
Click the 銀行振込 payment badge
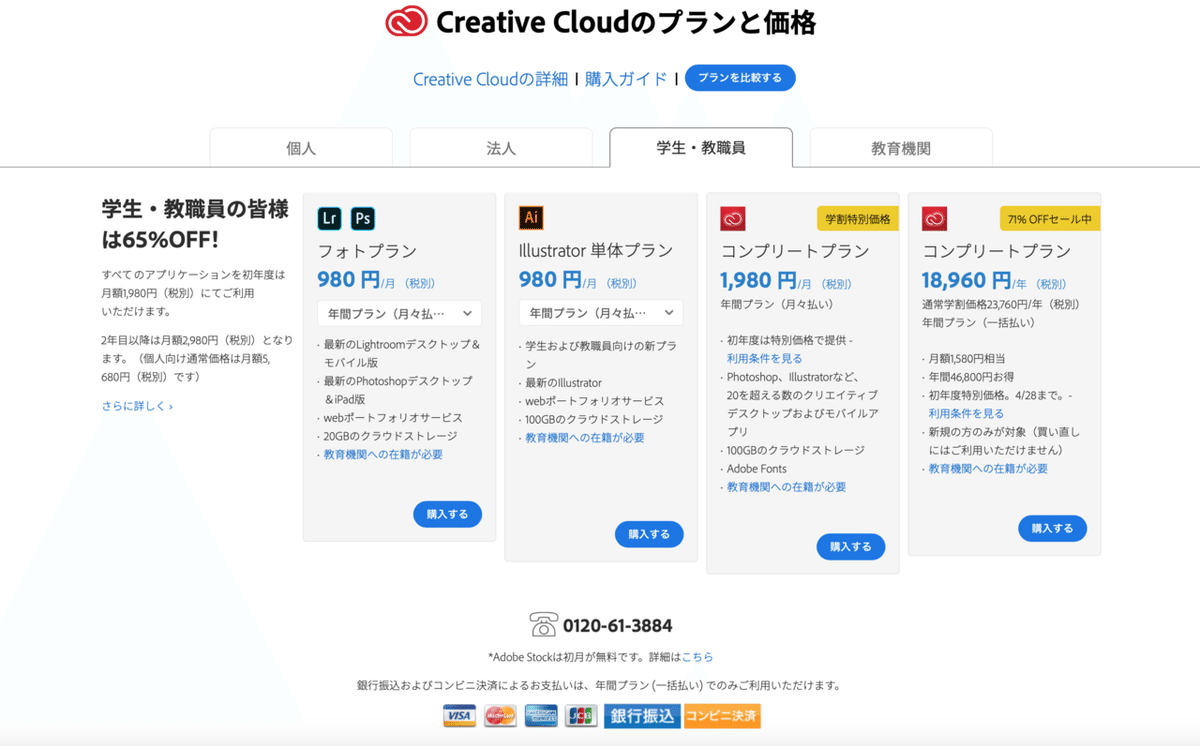[642, 716]
